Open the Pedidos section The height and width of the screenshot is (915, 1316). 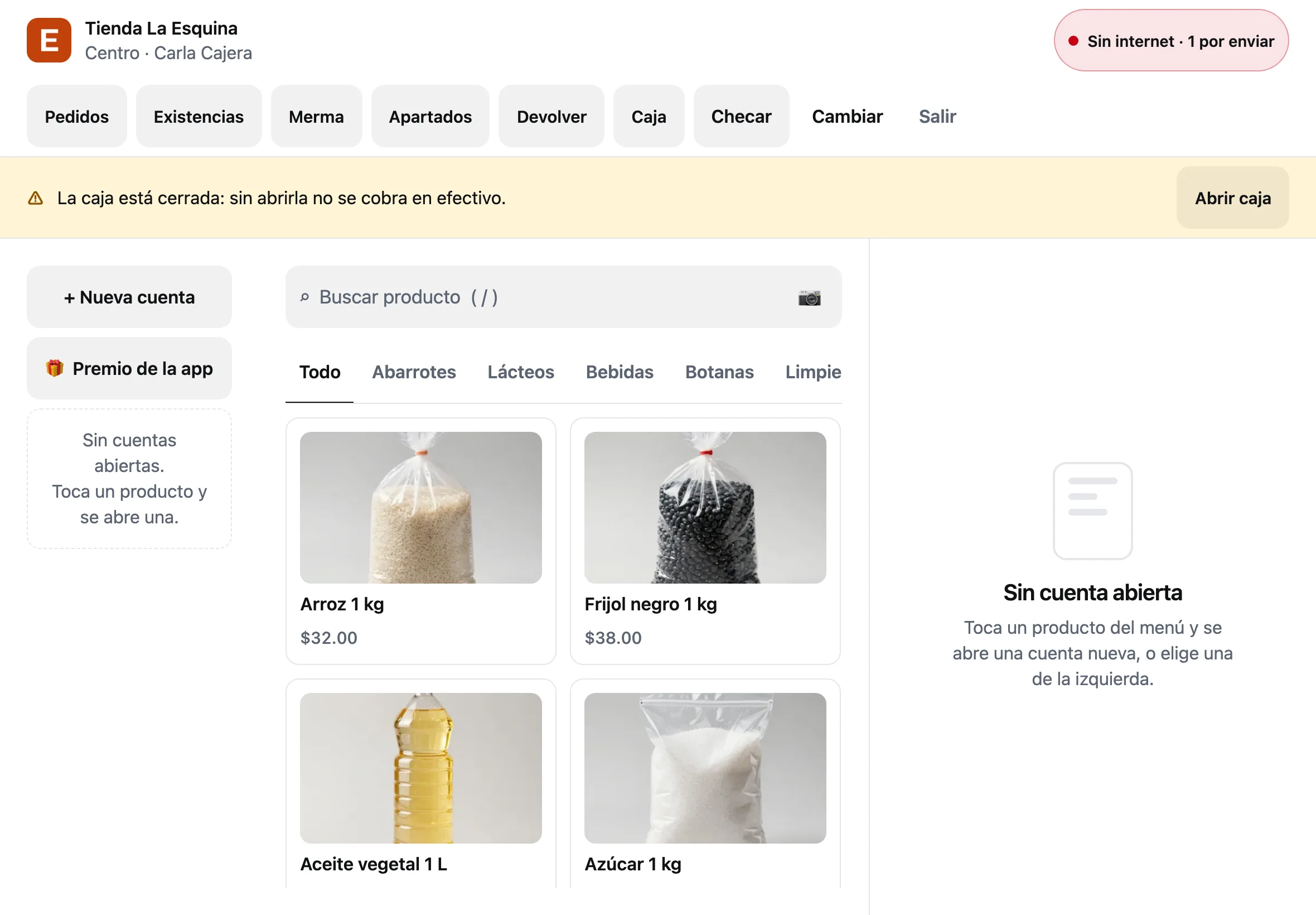77,117
